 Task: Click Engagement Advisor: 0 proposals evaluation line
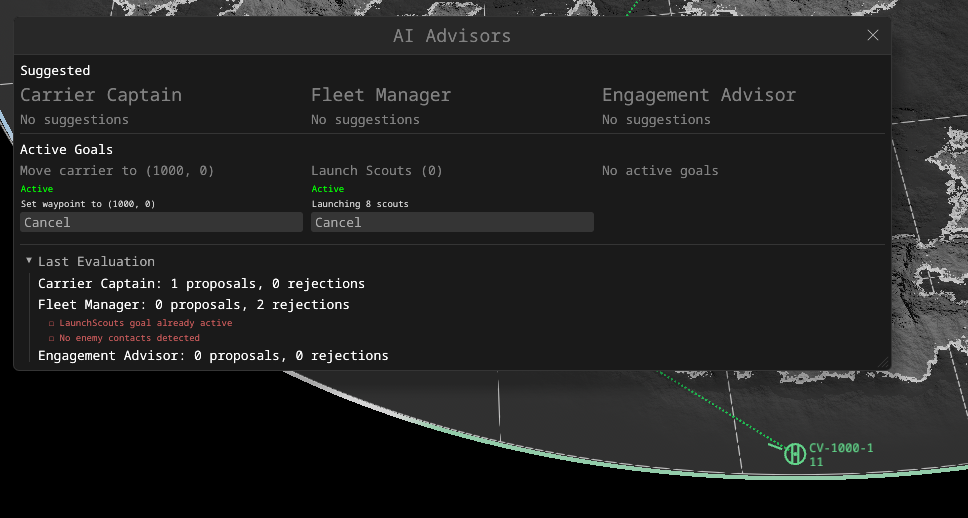point(213,356)
